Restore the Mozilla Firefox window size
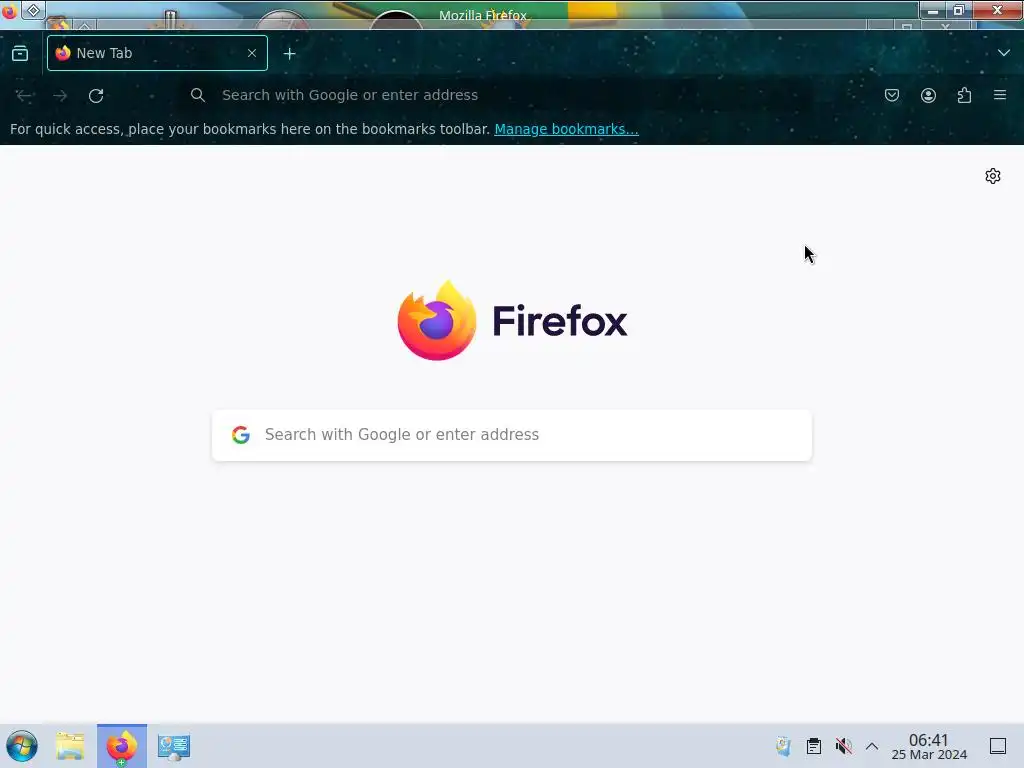This screenshot has height=768, width=1024. 958,10
